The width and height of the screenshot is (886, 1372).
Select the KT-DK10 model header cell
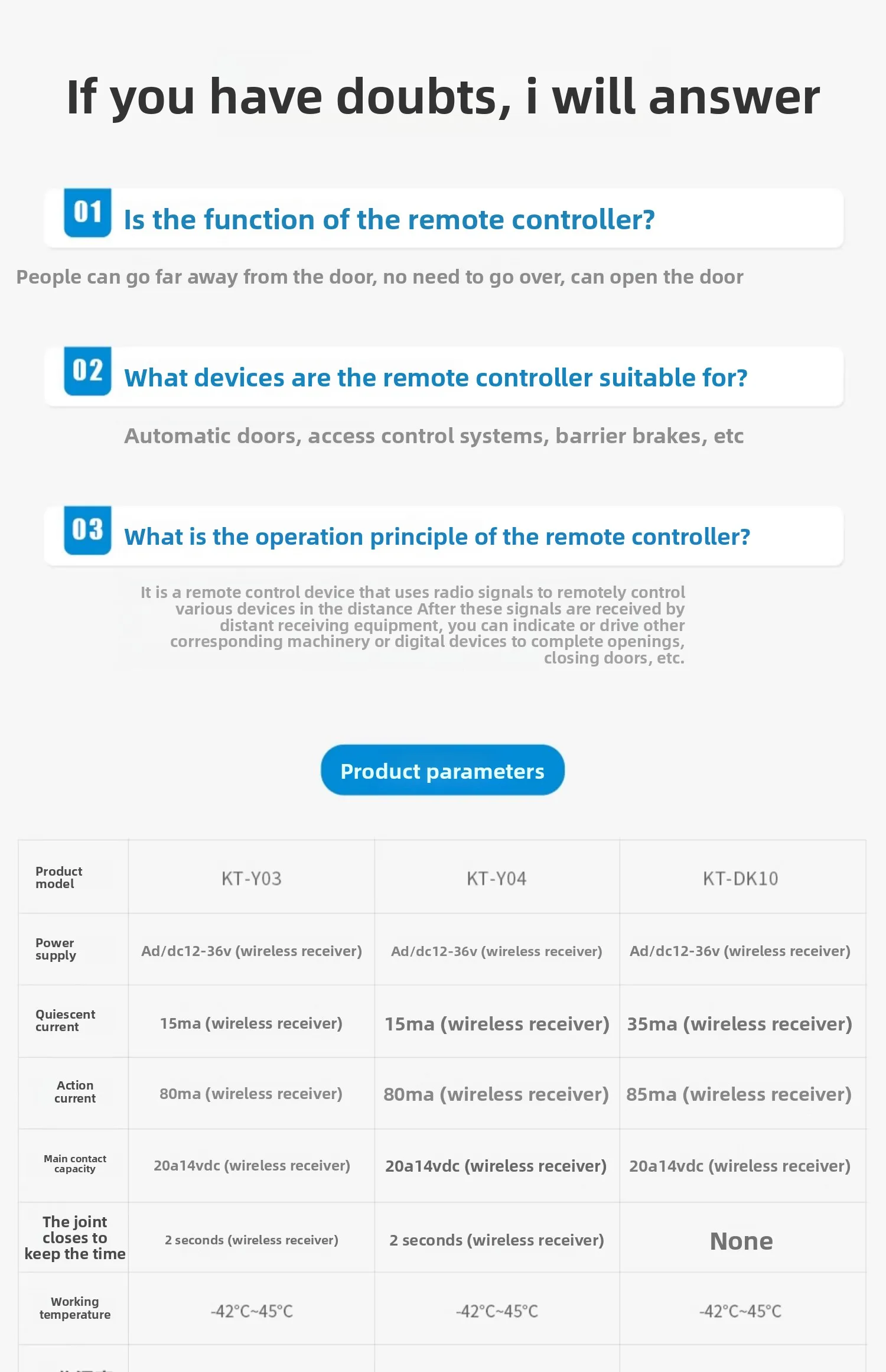pyautogui.click(x=741, y=879)
